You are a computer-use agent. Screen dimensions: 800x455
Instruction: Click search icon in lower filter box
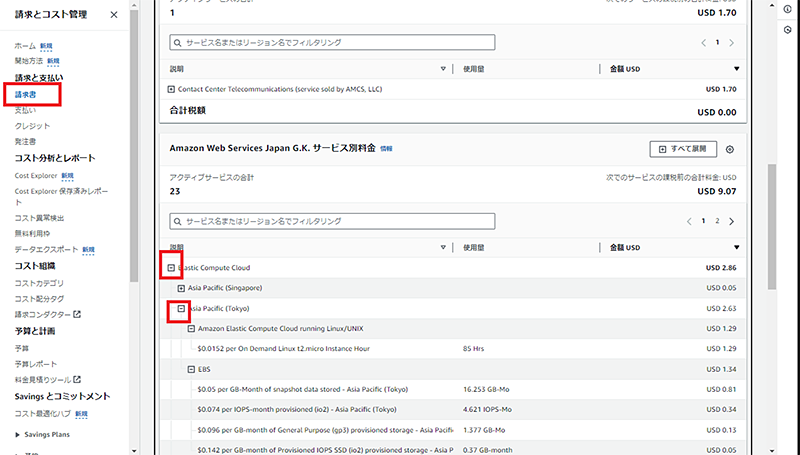pyautogui.click(x=178, y=221)
